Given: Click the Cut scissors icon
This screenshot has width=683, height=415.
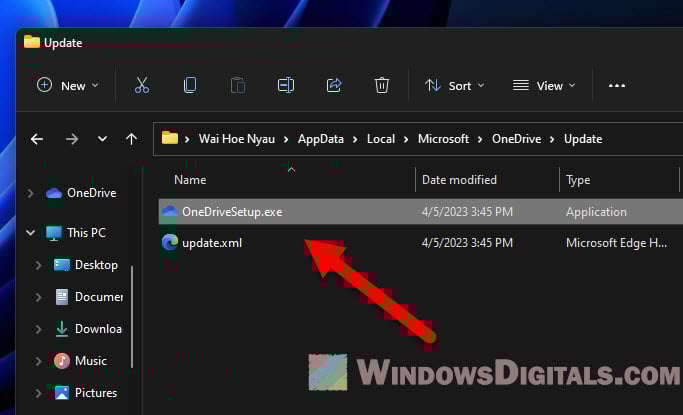Looking at the screenshot, I should (142, 85).
